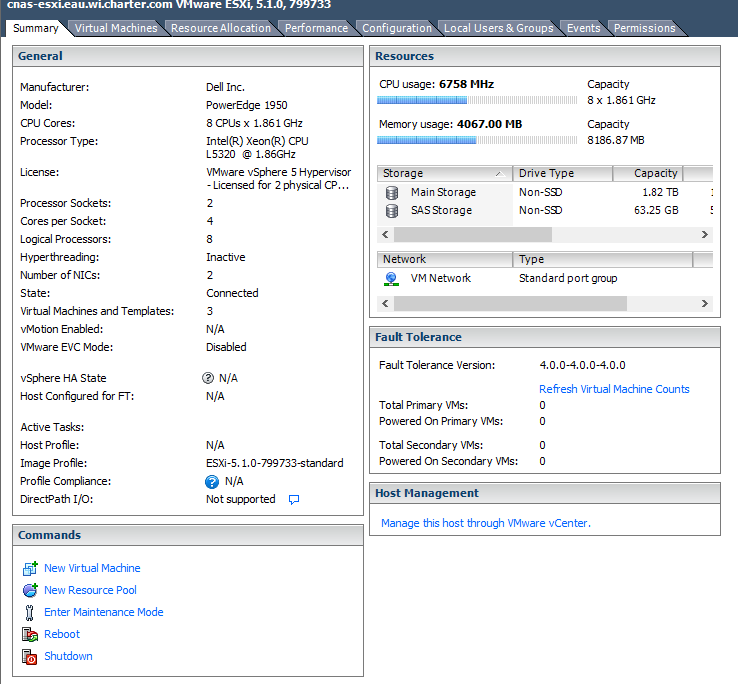Click the New Resource Pool icon
Screen dimensions: 738x684
[x=30, y=590]
